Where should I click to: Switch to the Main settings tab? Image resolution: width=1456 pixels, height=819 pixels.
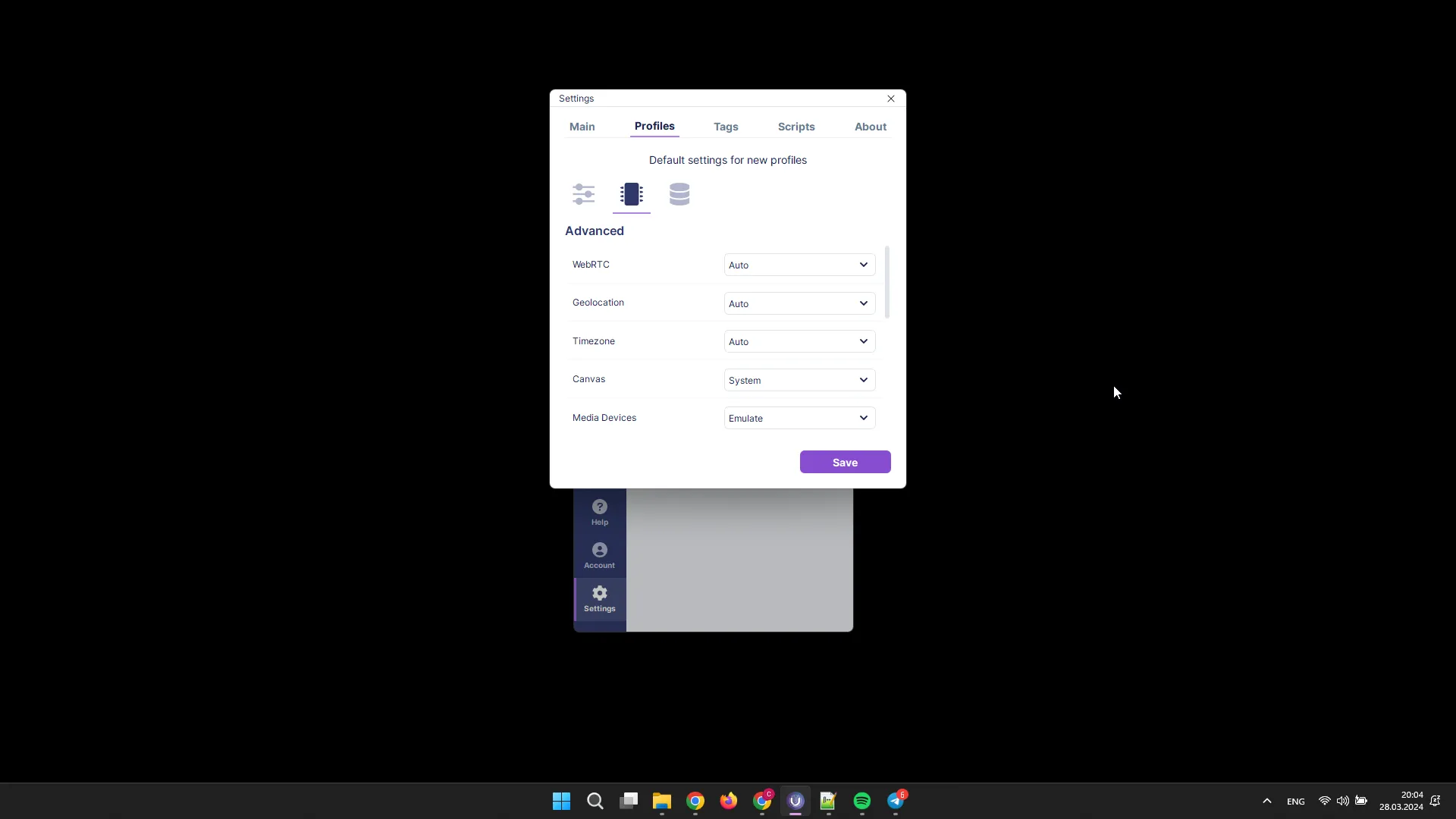pyautogui.click(x=582, y=126)
